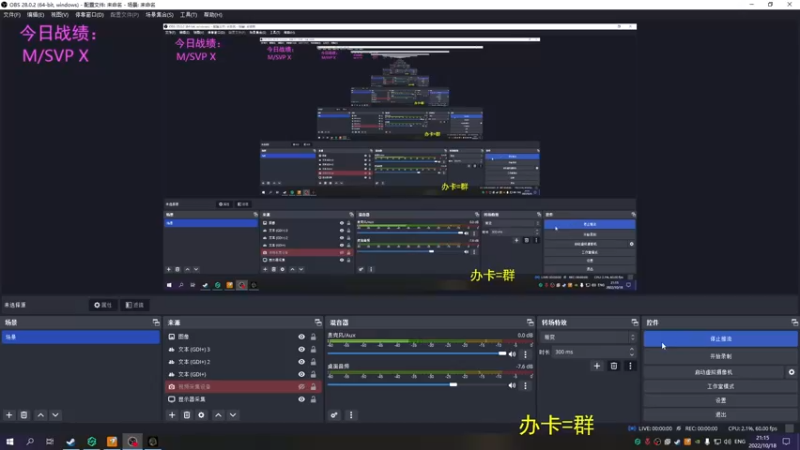Open the 停靠窗口(D) menu
Screen dimensions: 800x450
(89, 15)
